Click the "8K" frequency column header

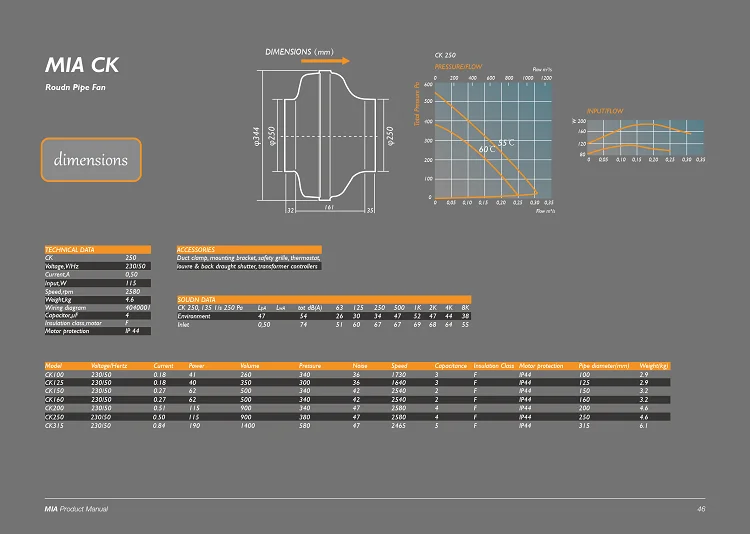[465, 308]
